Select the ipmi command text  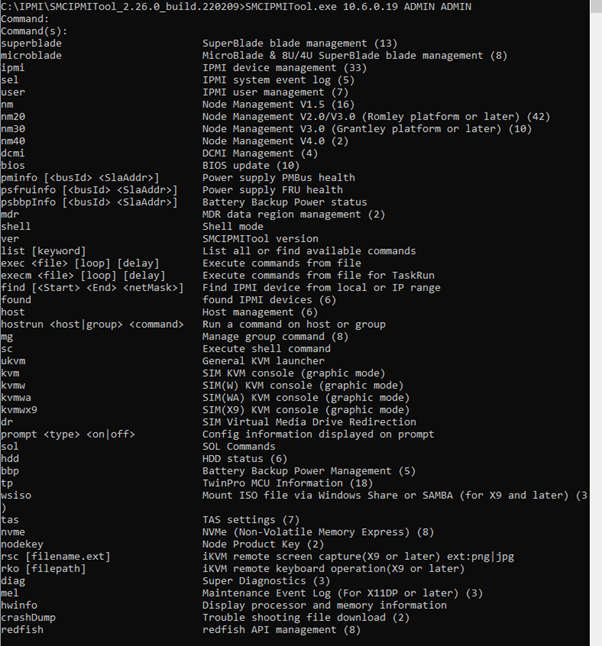[x=13, y=67]
